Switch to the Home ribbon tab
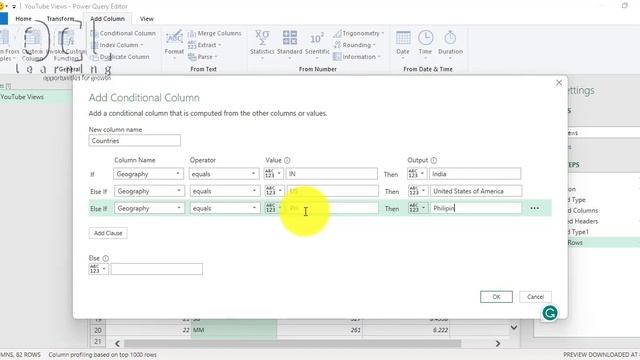The height and width of the screenshot is (360, 640). [x=23, y=19]
